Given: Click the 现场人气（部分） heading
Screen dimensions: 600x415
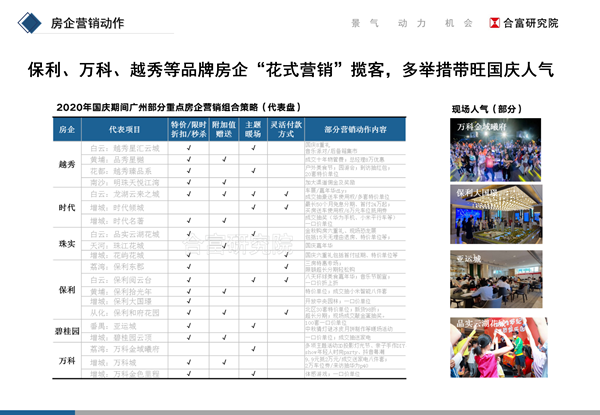Looking at the screenshot, I should (x=487, y=109).
